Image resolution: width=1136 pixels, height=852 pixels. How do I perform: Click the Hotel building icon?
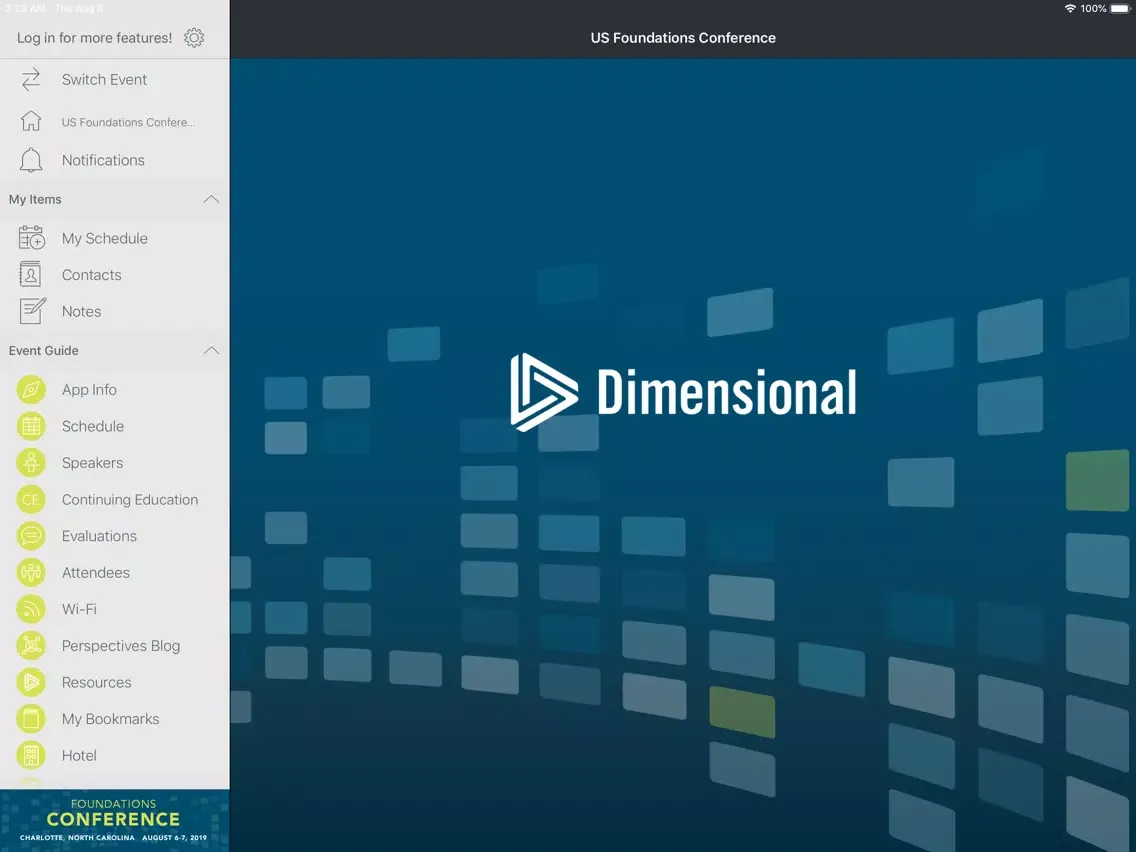point(31,756)
